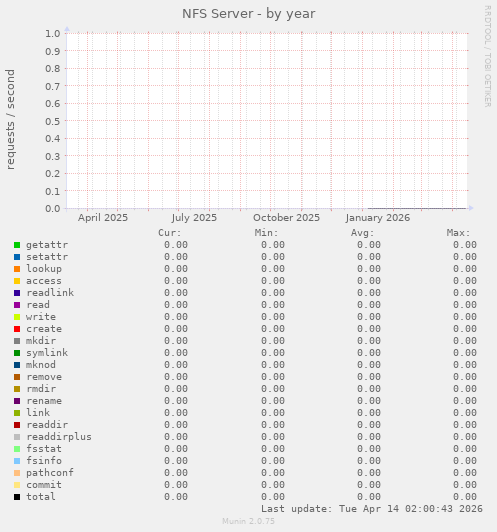
Task: Click the purple read legend swatch
Action: point(17,305)
